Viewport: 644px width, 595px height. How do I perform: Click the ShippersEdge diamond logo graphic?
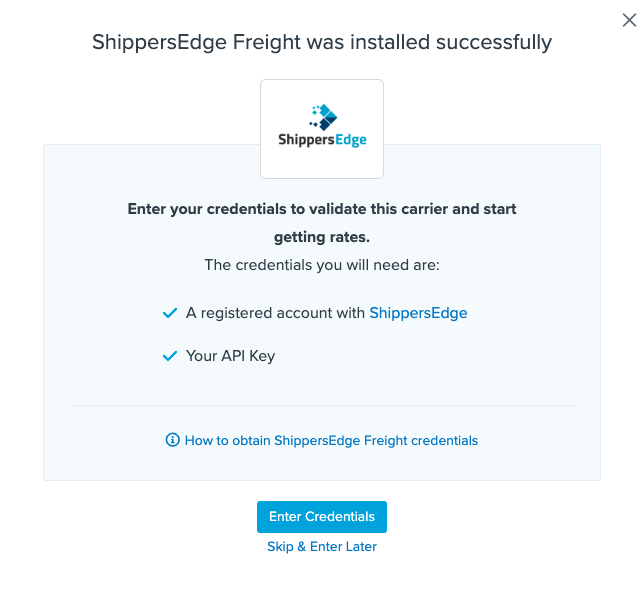pyautogui.click(x=323, y=116)
